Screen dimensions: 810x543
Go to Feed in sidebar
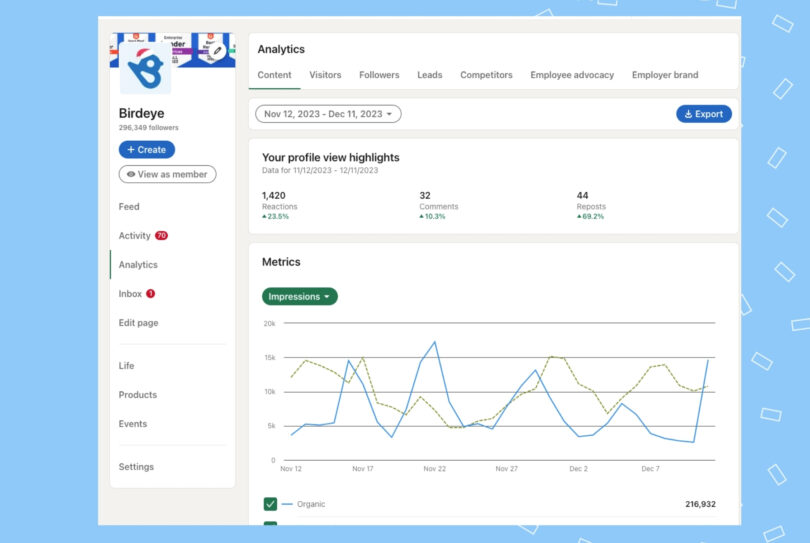129,207
